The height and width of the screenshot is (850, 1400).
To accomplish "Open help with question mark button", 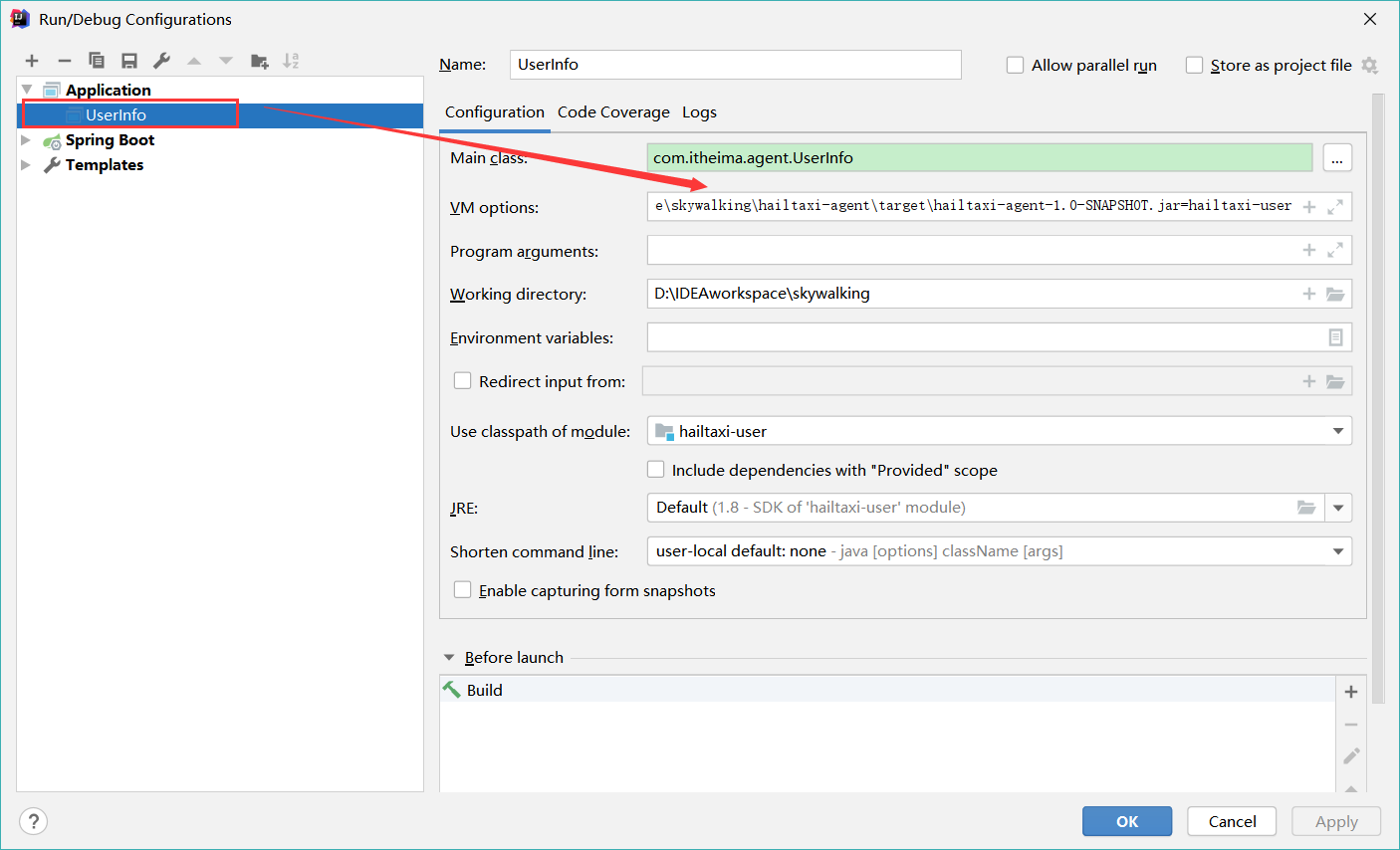I will click(34, 821).
